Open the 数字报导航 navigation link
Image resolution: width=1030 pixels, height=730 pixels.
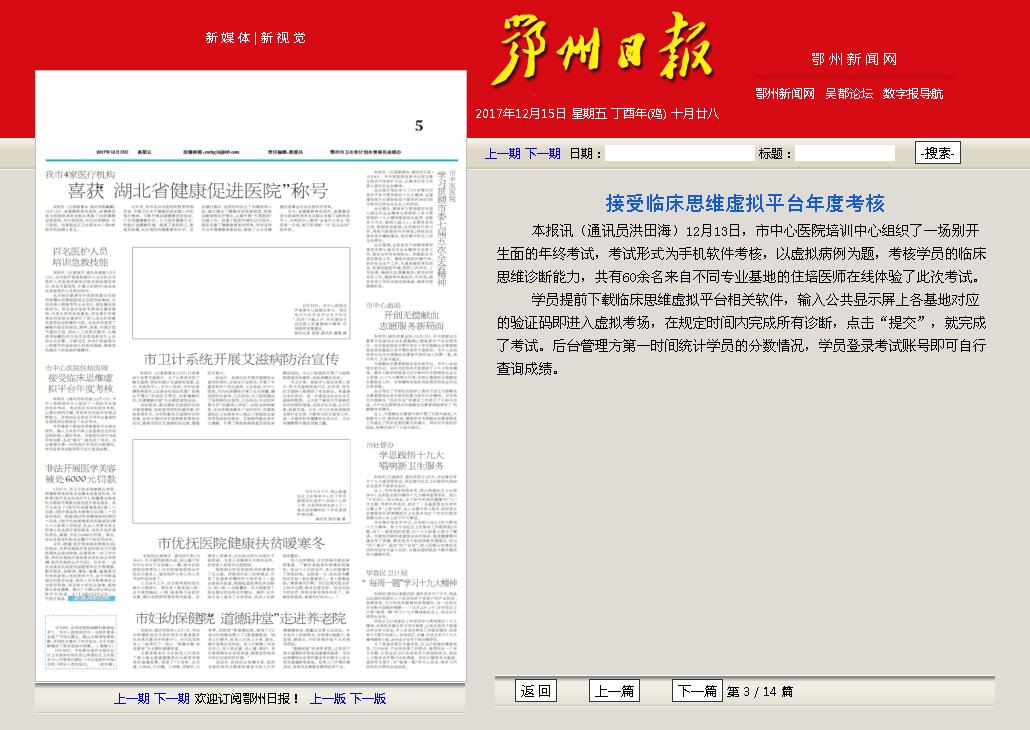pyautogui.click(x=912, y=94)
